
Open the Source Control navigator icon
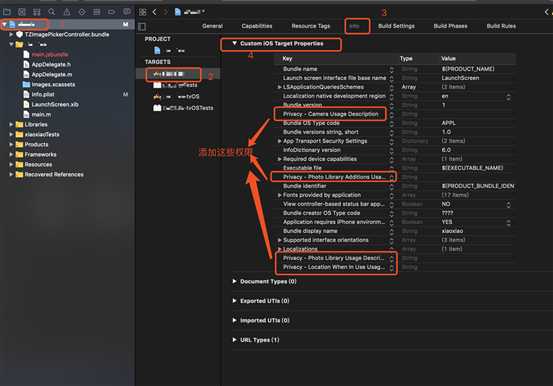(22, 12)
